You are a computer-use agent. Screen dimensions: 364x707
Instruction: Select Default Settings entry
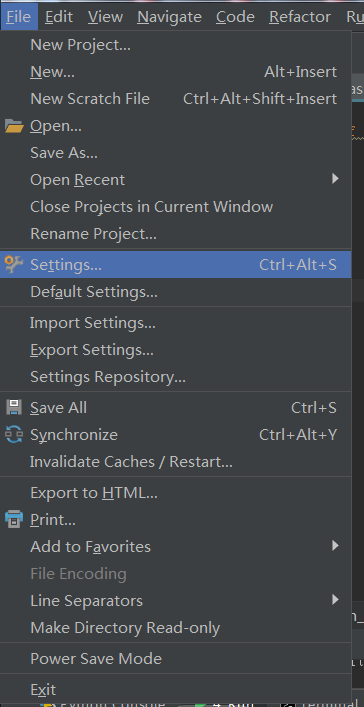click(x=175, y=292)
